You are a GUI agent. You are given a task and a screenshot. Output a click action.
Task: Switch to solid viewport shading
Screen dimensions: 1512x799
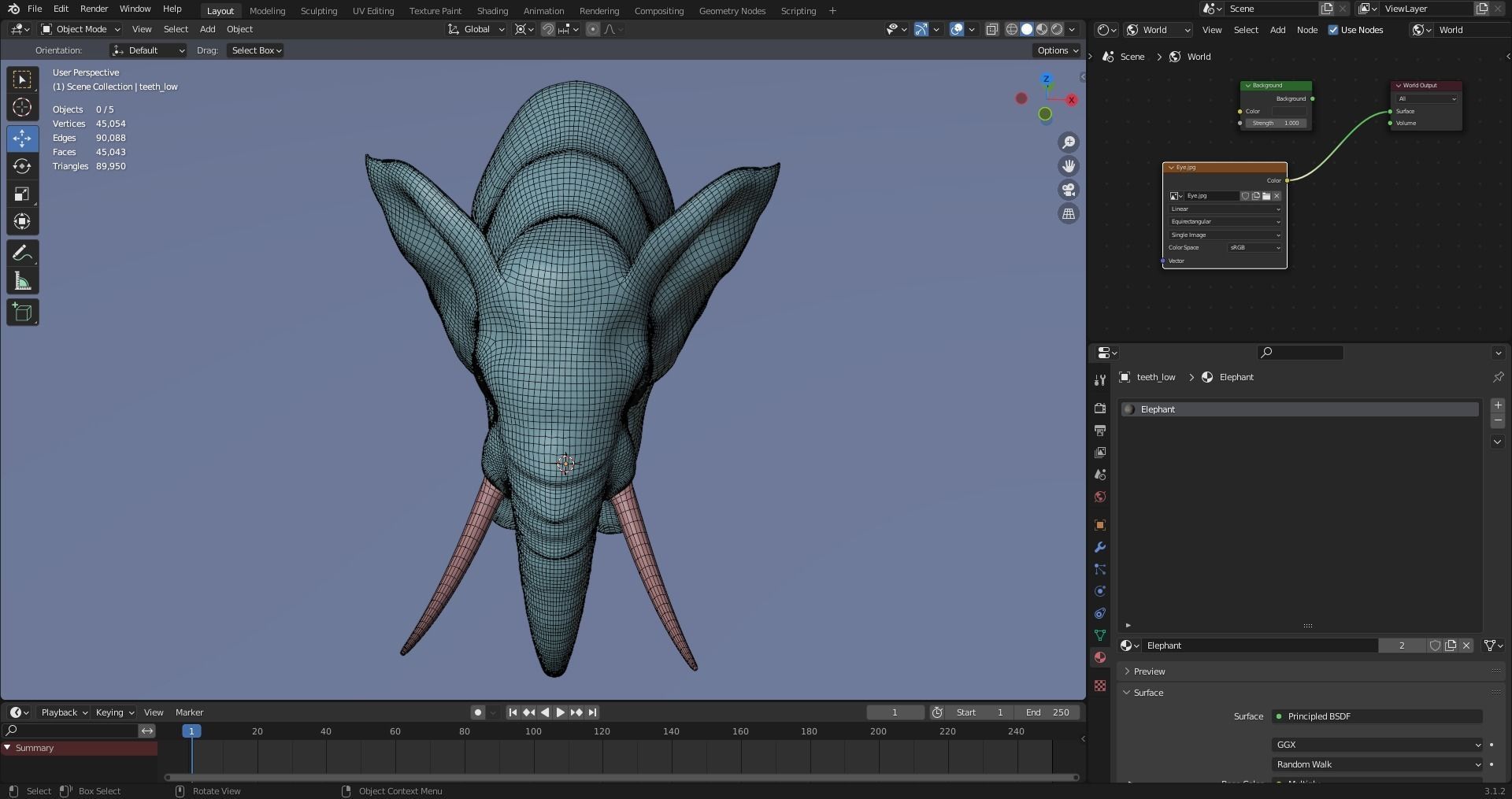pyautogui.click(x=1027, y=29)
